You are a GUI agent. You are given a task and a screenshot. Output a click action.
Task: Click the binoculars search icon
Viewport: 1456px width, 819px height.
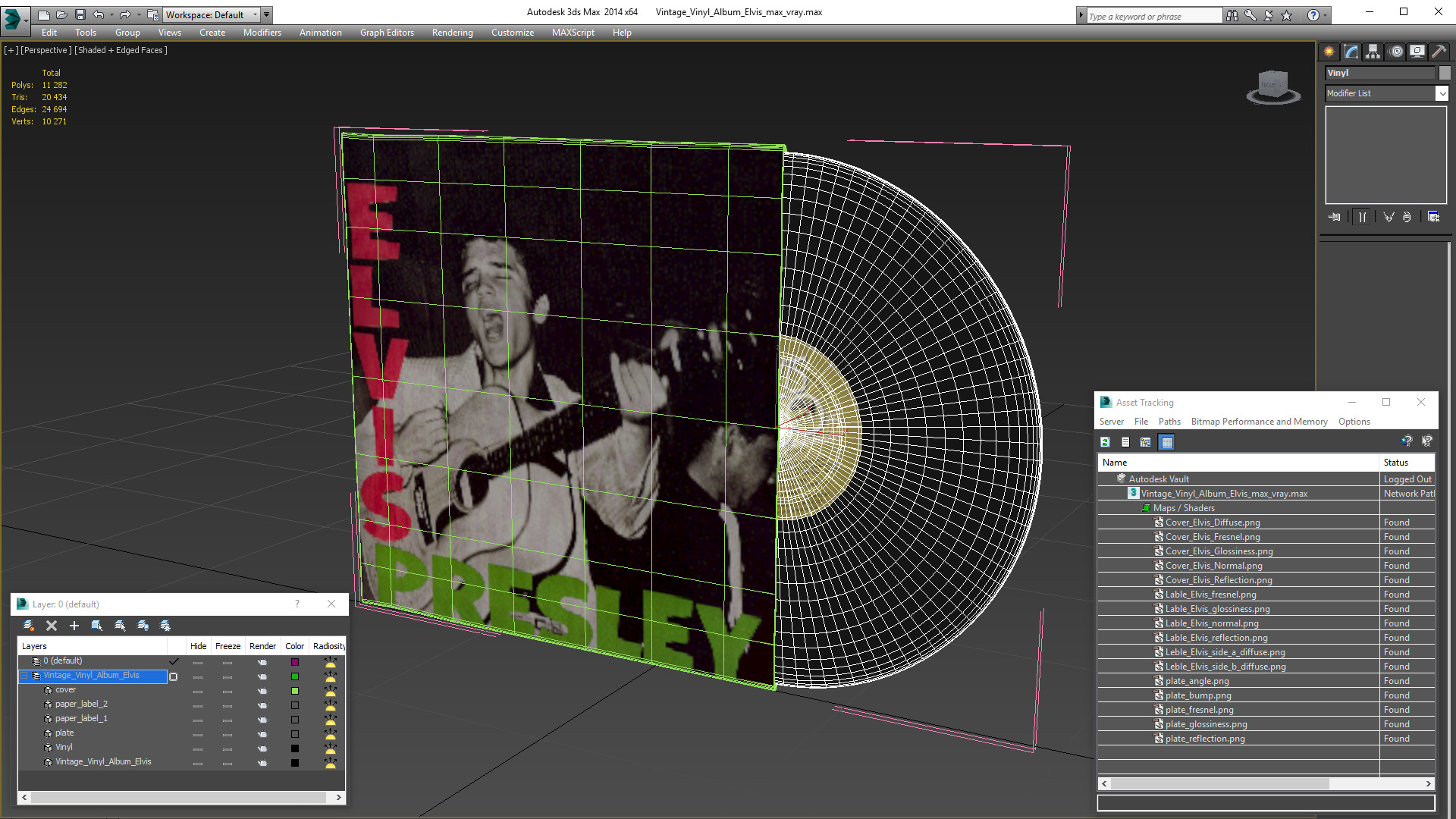tap(1232, 15)
